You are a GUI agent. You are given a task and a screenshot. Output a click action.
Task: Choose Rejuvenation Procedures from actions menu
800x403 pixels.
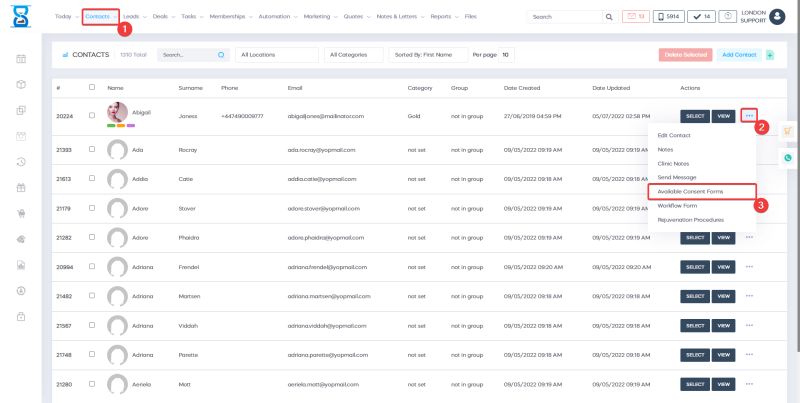[690, 220]
